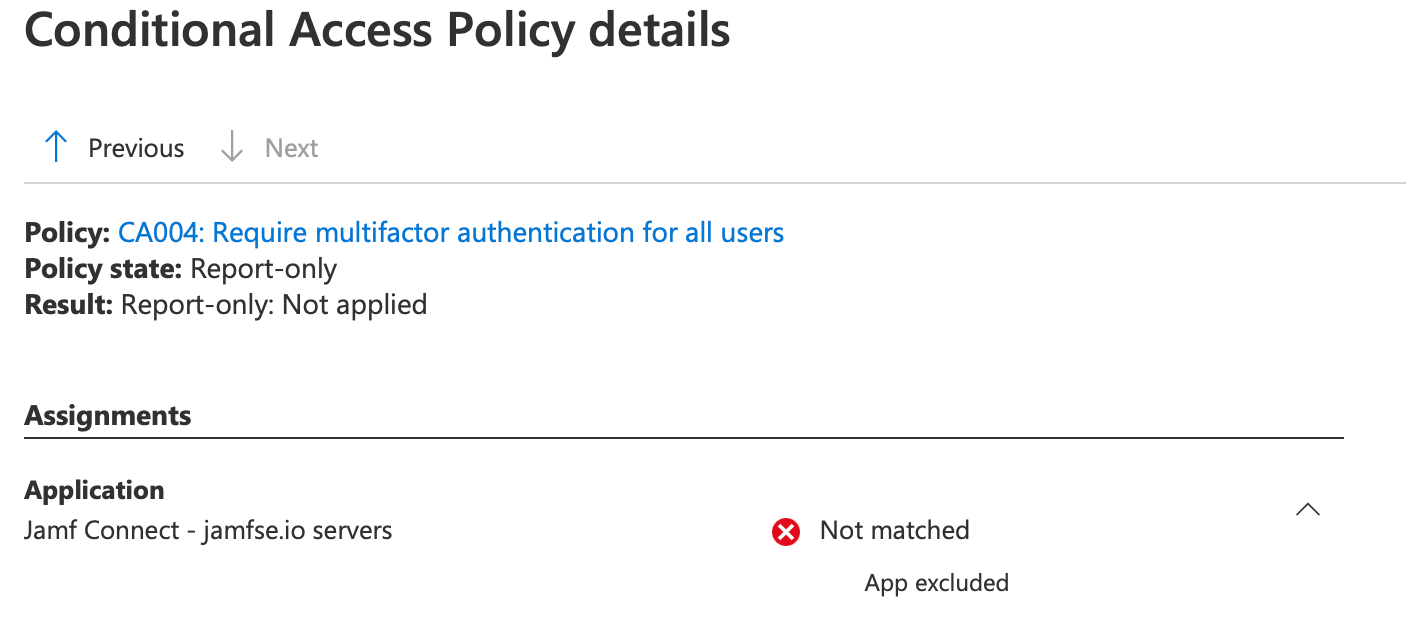The height and width of the screenshot is (622, 1406).
Task: Click the red X not-matched icon
Action: click(786, 533)
